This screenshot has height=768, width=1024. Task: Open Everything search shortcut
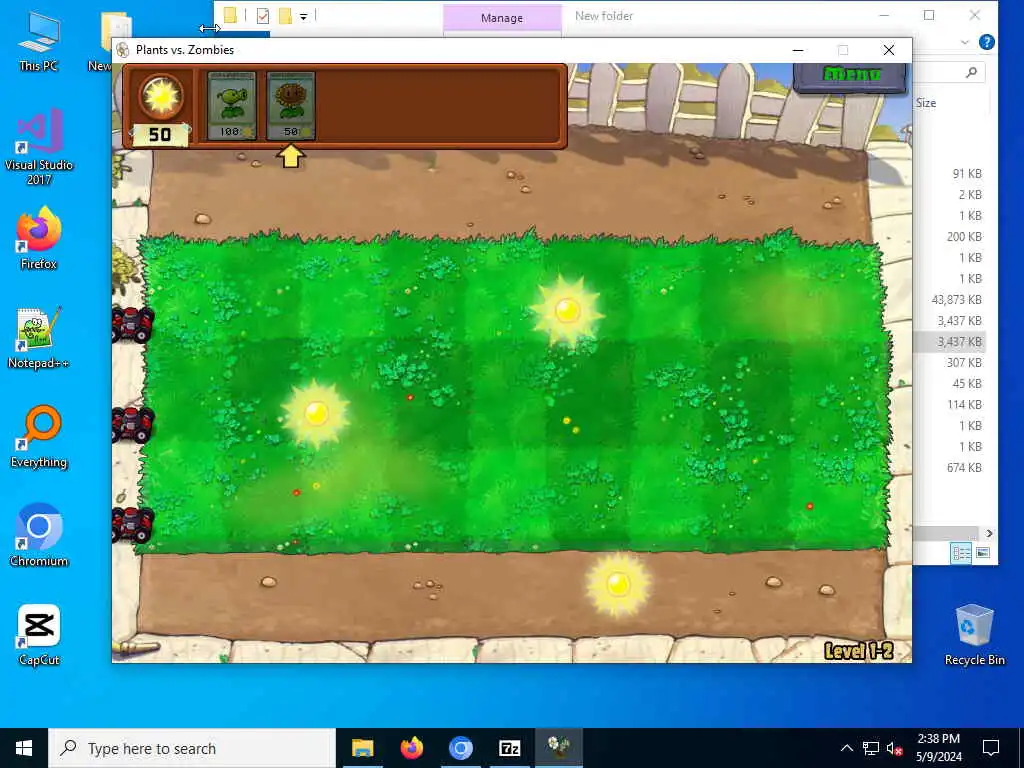pos(39,437)
